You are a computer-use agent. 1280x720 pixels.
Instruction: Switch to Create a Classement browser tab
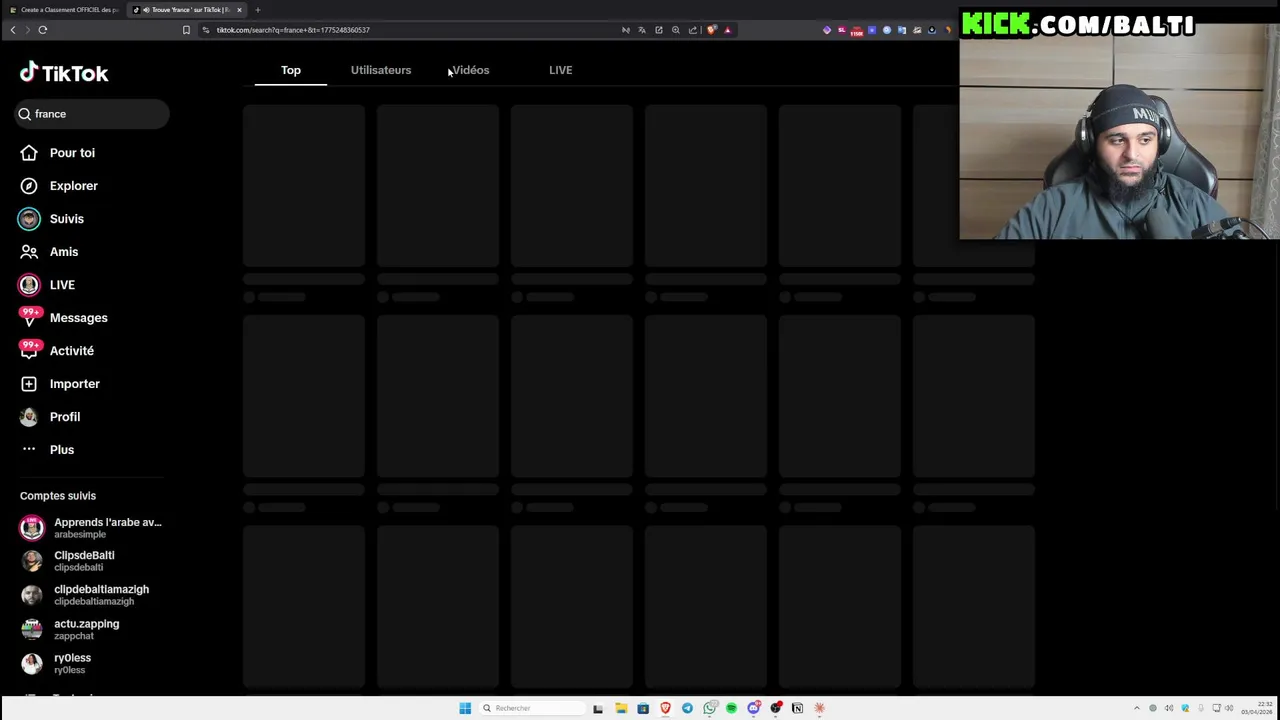pyautogui.click(x=64, y=10)
